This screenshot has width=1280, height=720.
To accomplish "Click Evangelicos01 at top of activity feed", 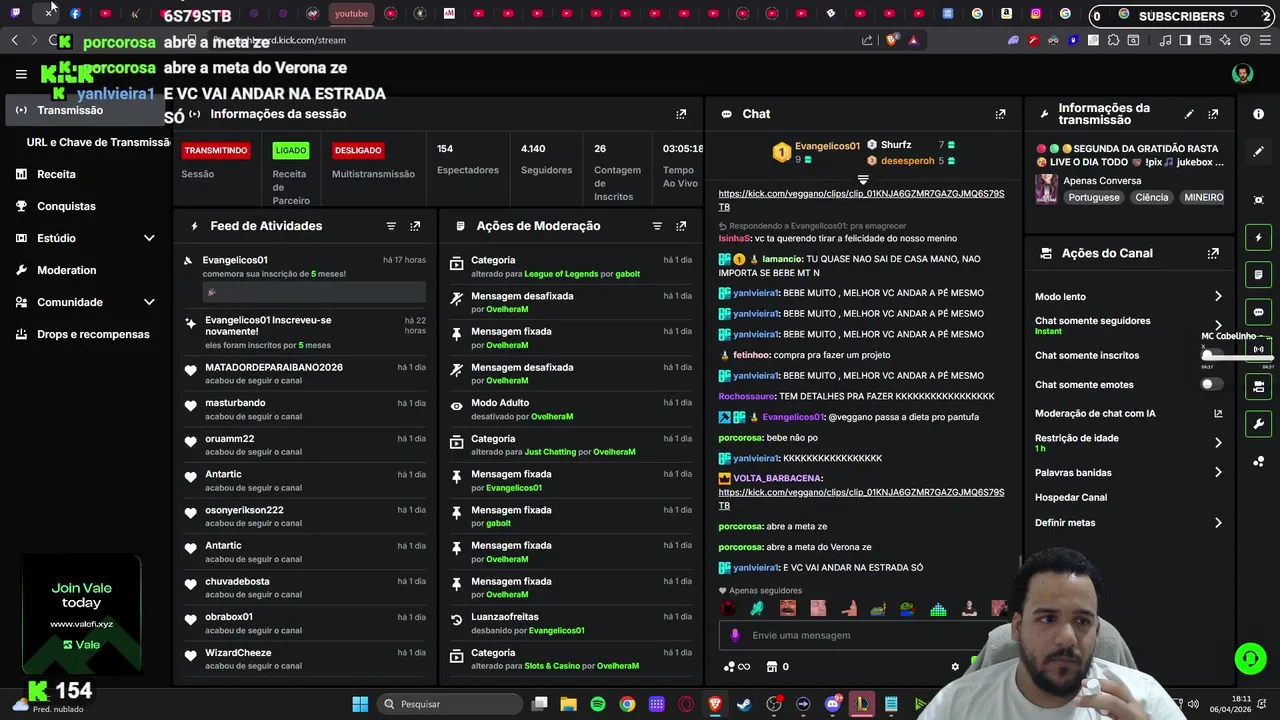I will point(235,260).
